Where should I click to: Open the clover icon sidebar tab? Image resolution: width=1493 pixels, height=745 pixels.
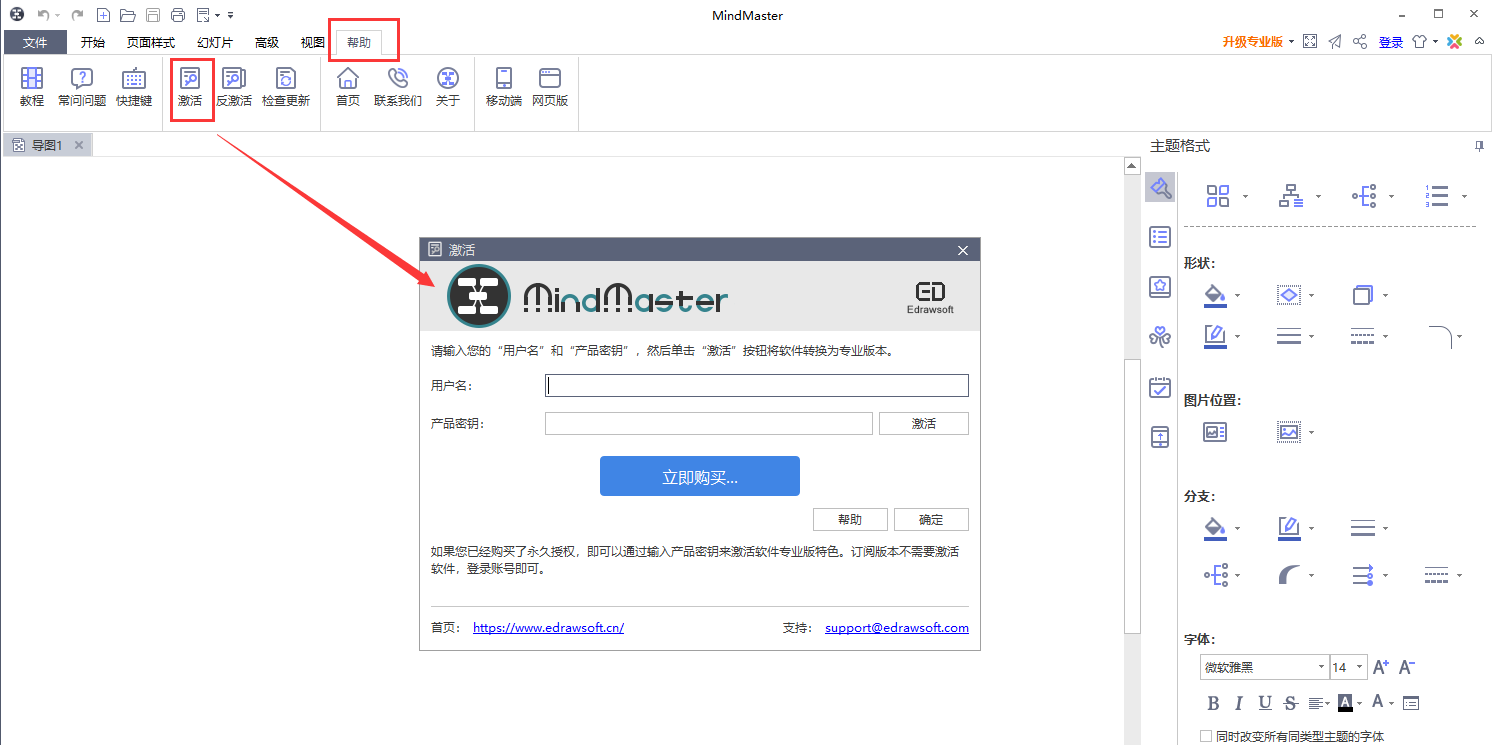[x=1160, y=337]
